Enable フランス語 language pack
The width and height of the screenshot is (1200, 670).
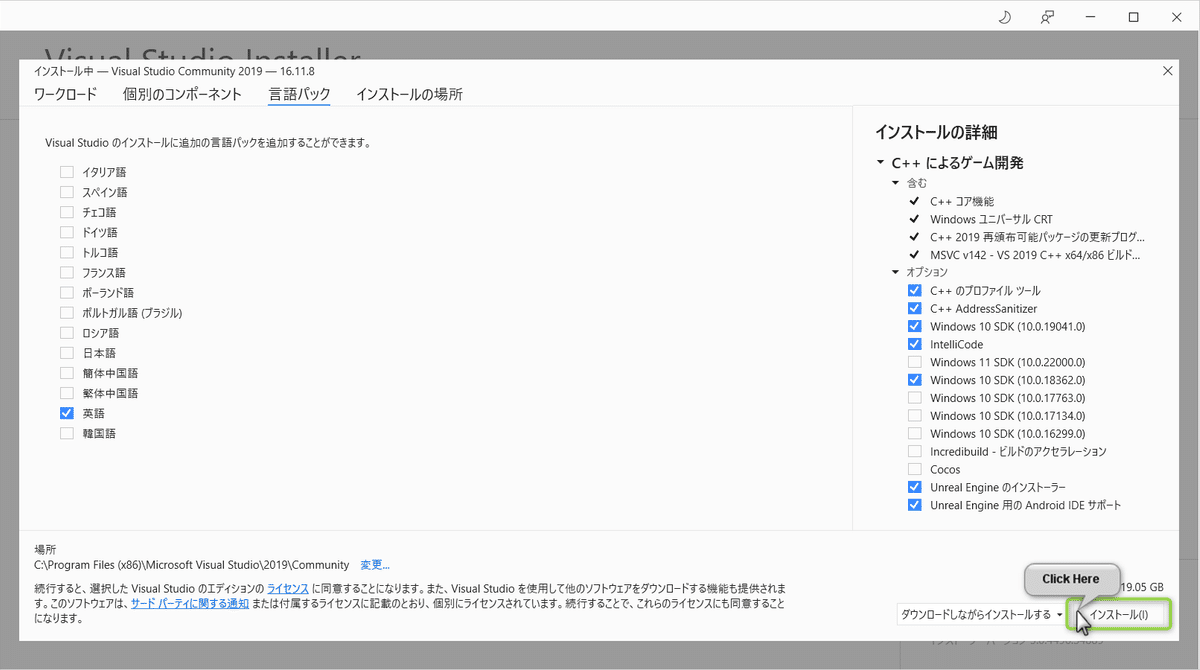tap(67, 272)
